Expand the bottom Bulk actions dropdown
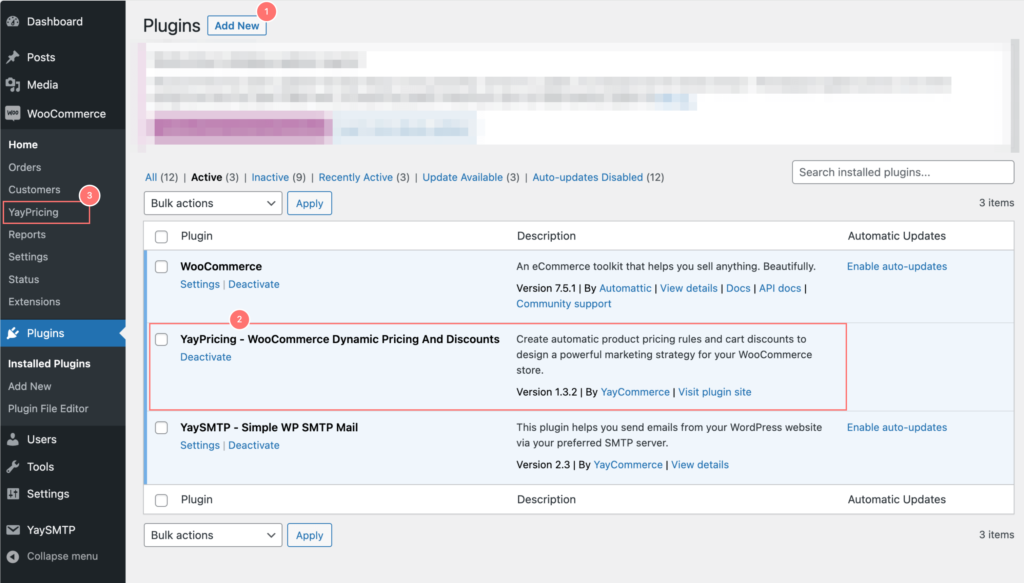The height and width of the screenshot is (583, 1024). (x=213, y=535)
